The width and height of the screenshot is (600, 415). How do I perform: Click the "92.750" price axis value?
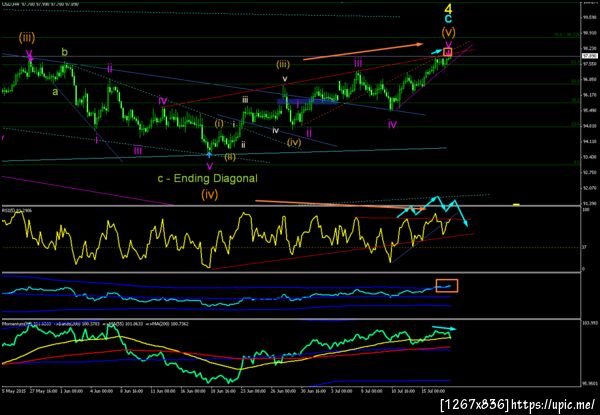(589, 173)
